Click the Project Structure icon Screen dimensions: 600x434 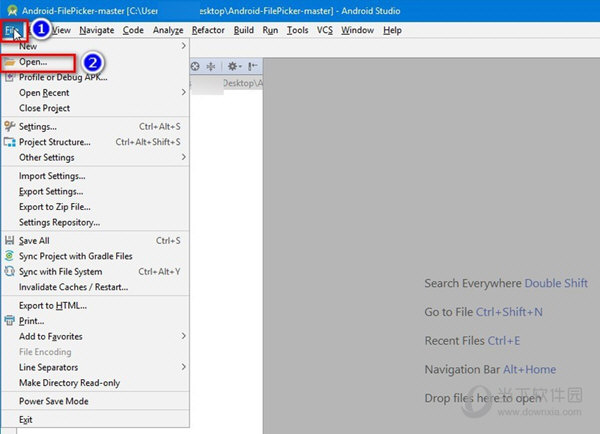10,142
